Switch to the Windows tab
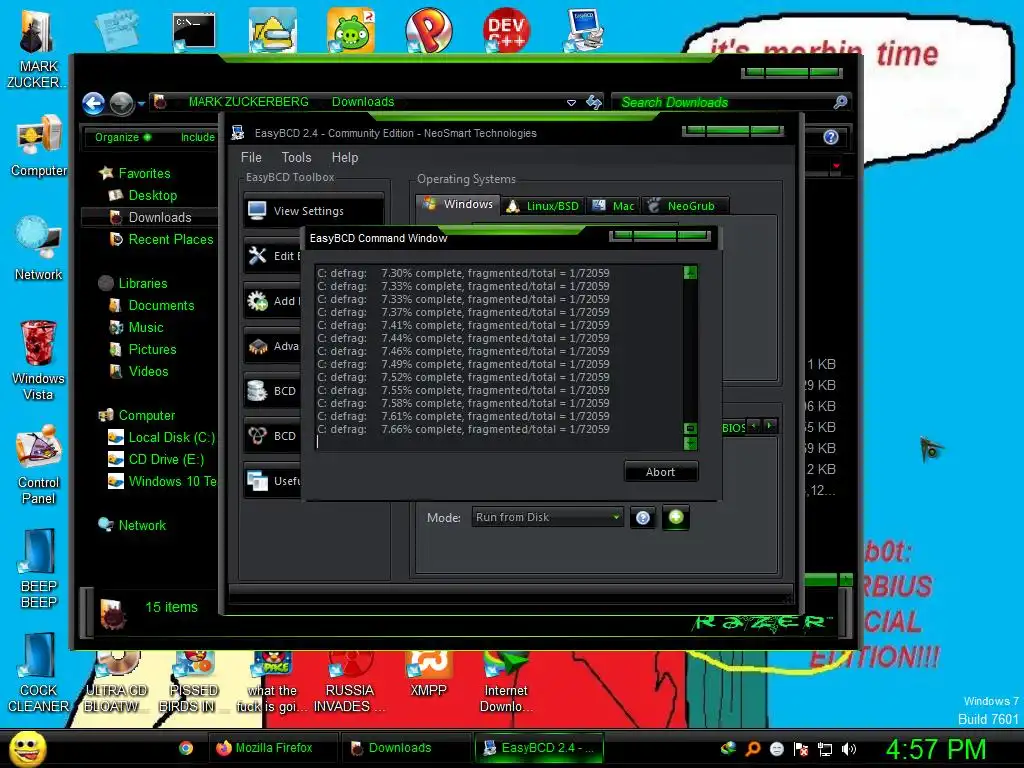This screenshot has width=1024, height=768. [x=458, y=204]
